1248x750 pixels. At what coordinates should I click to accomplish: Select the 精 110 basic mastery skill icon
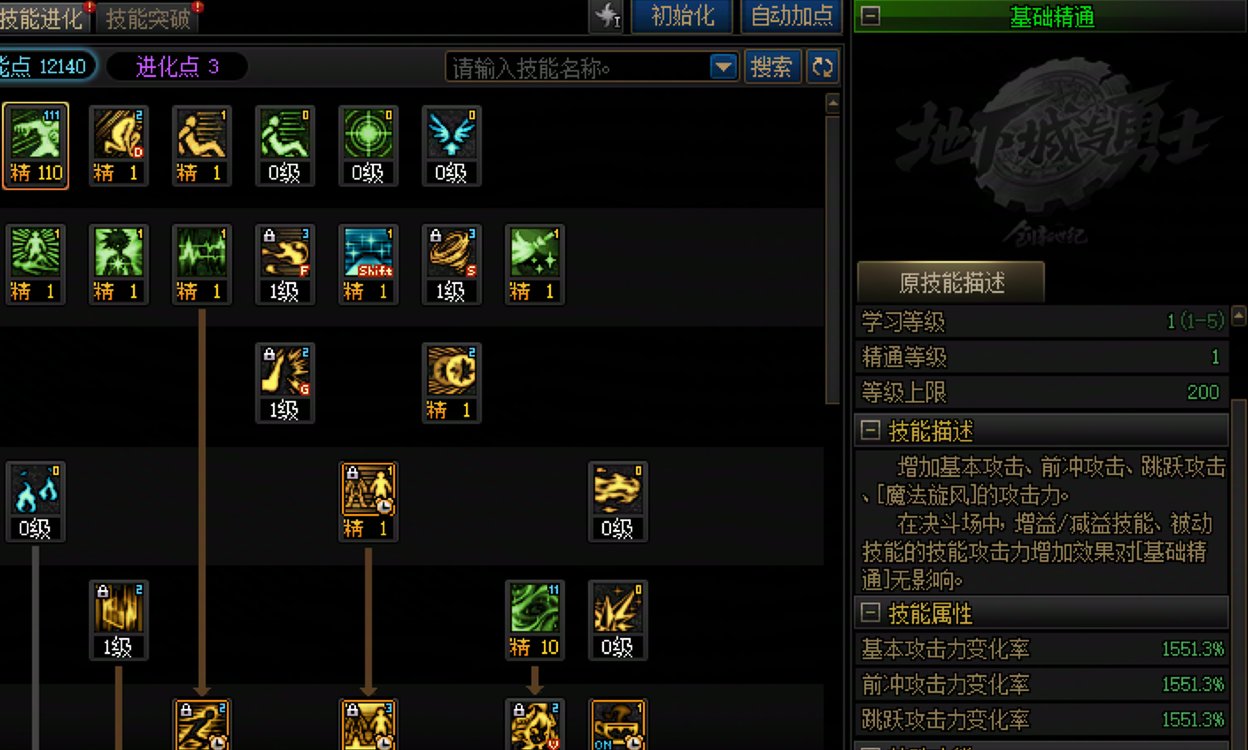(x=36, y=146)
